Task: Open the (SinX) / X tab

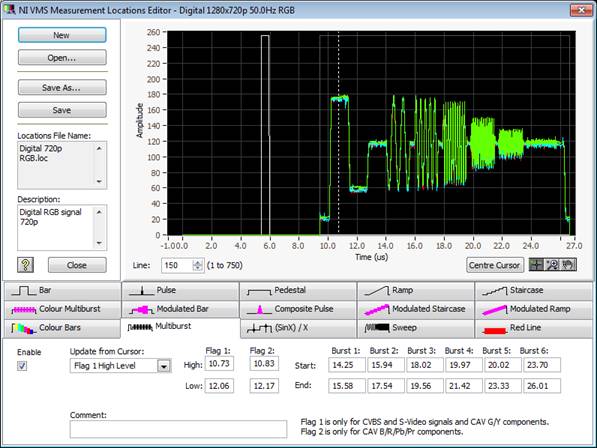Action: (x=298, y=328)
